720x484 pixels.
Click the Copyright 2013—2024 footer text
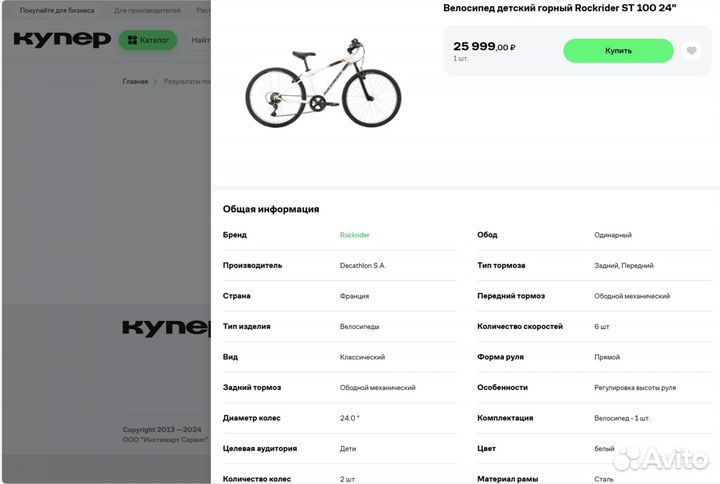162,430
